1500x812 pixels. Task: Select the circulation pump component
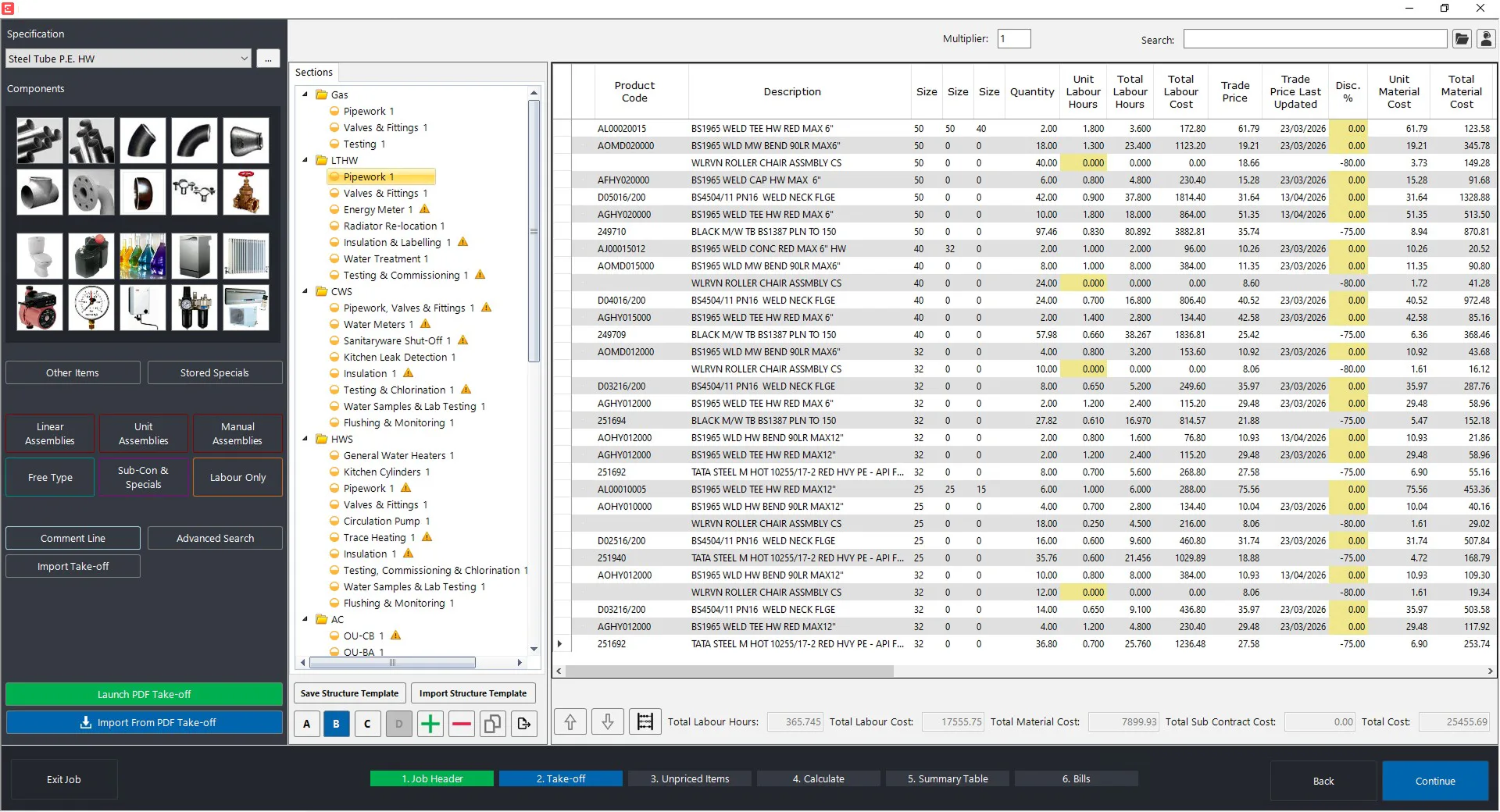tap(39, 308)
